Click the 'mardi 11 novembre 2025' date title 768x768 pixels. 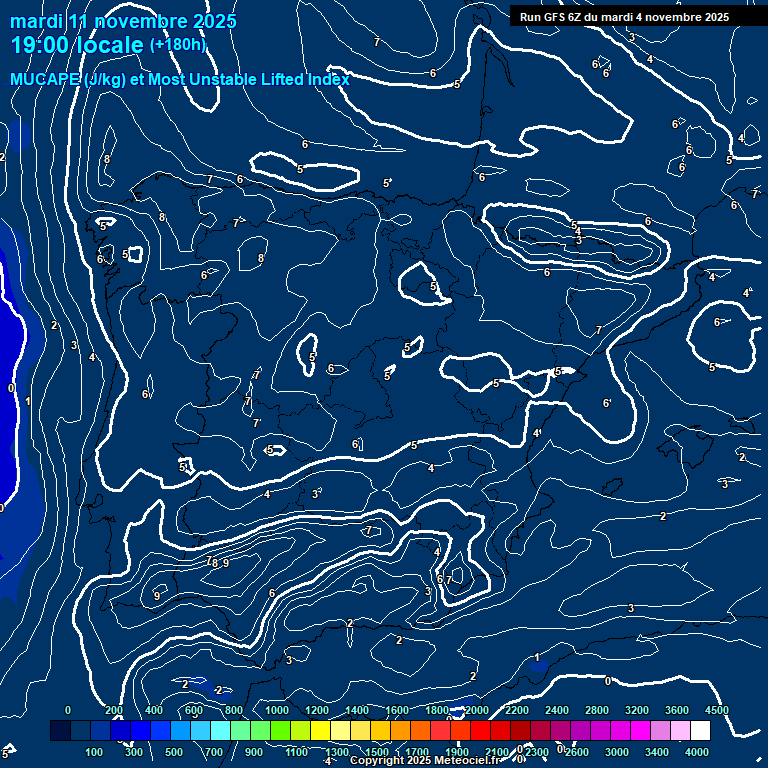coord(123,22)
